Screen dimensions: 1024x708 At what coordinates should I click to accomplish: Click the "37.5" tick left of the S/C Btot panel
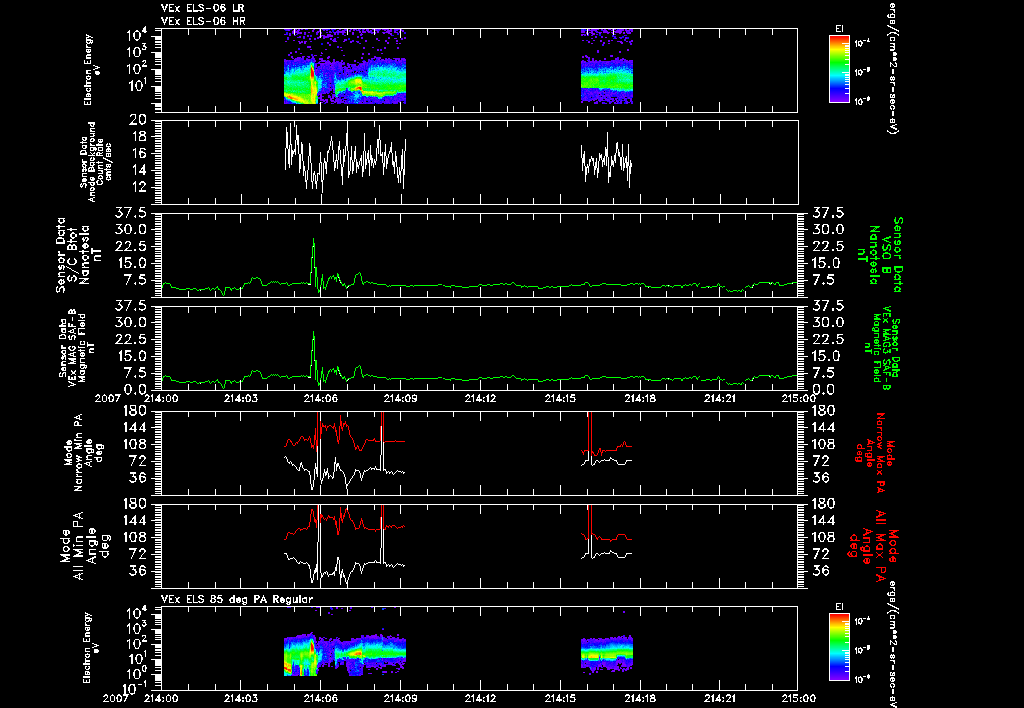[x=133, y=212]
